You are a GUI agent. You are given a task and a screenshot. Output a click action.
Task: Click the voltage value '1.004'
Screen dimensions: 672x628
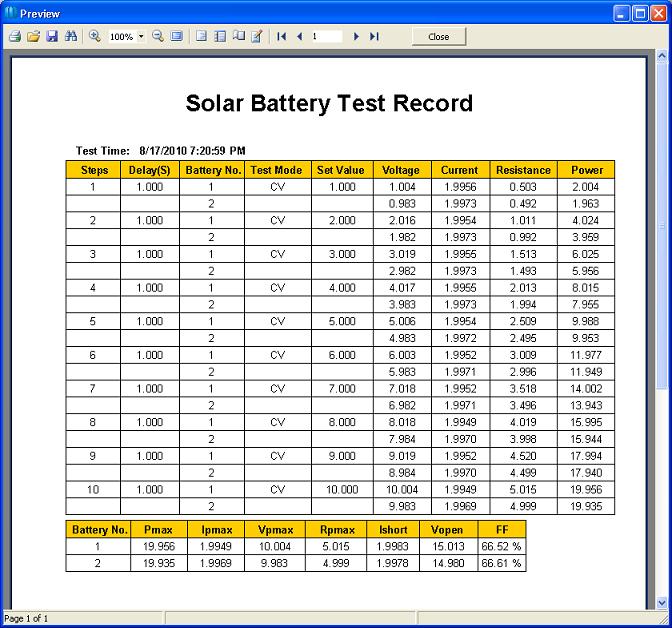[x=402, y=187]
